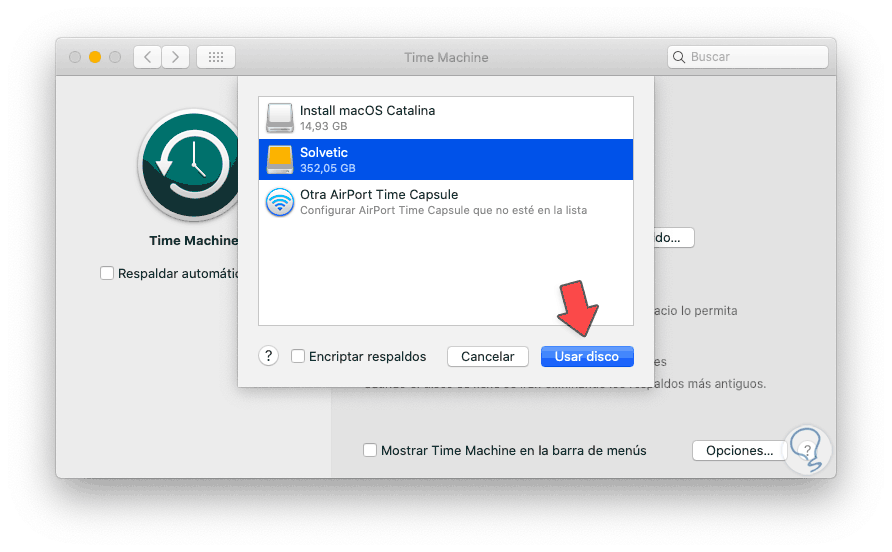The height and width of the screenshot is (552, 892).
Task: Click the Cancelar button
Action: (x=488, y=356)
